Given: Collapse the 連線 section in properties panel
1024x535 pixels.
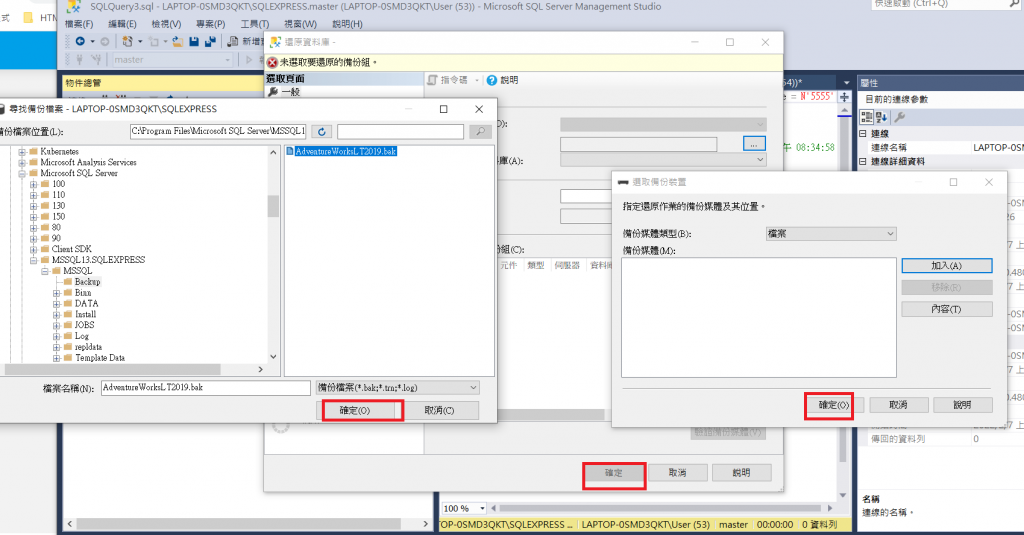Looking at the screenshot, I should click(863, 133).
